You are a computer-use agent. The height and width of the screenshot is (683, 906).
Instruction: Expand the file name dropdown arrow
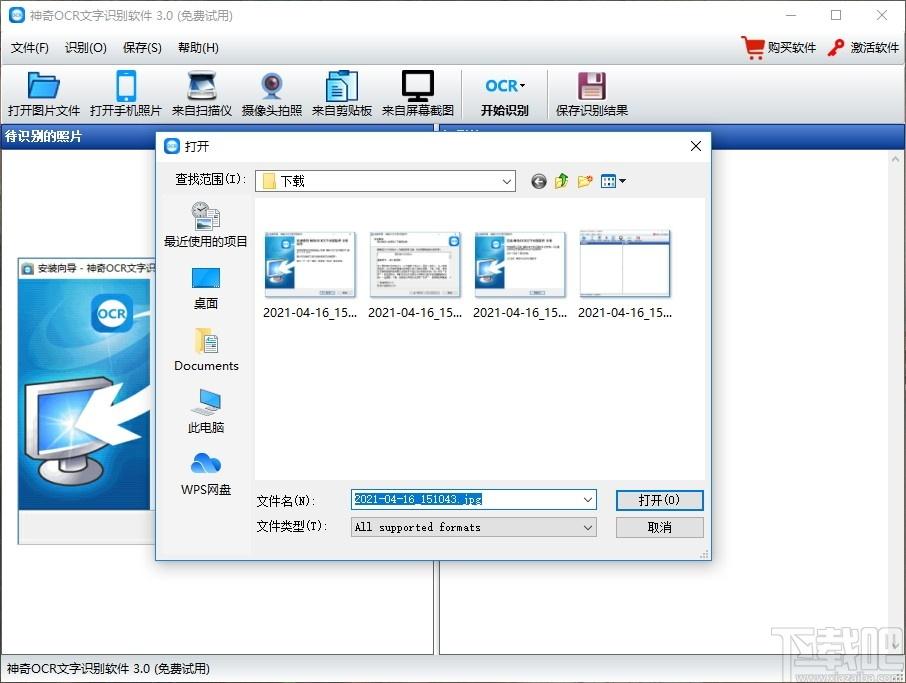coord(588,500)
